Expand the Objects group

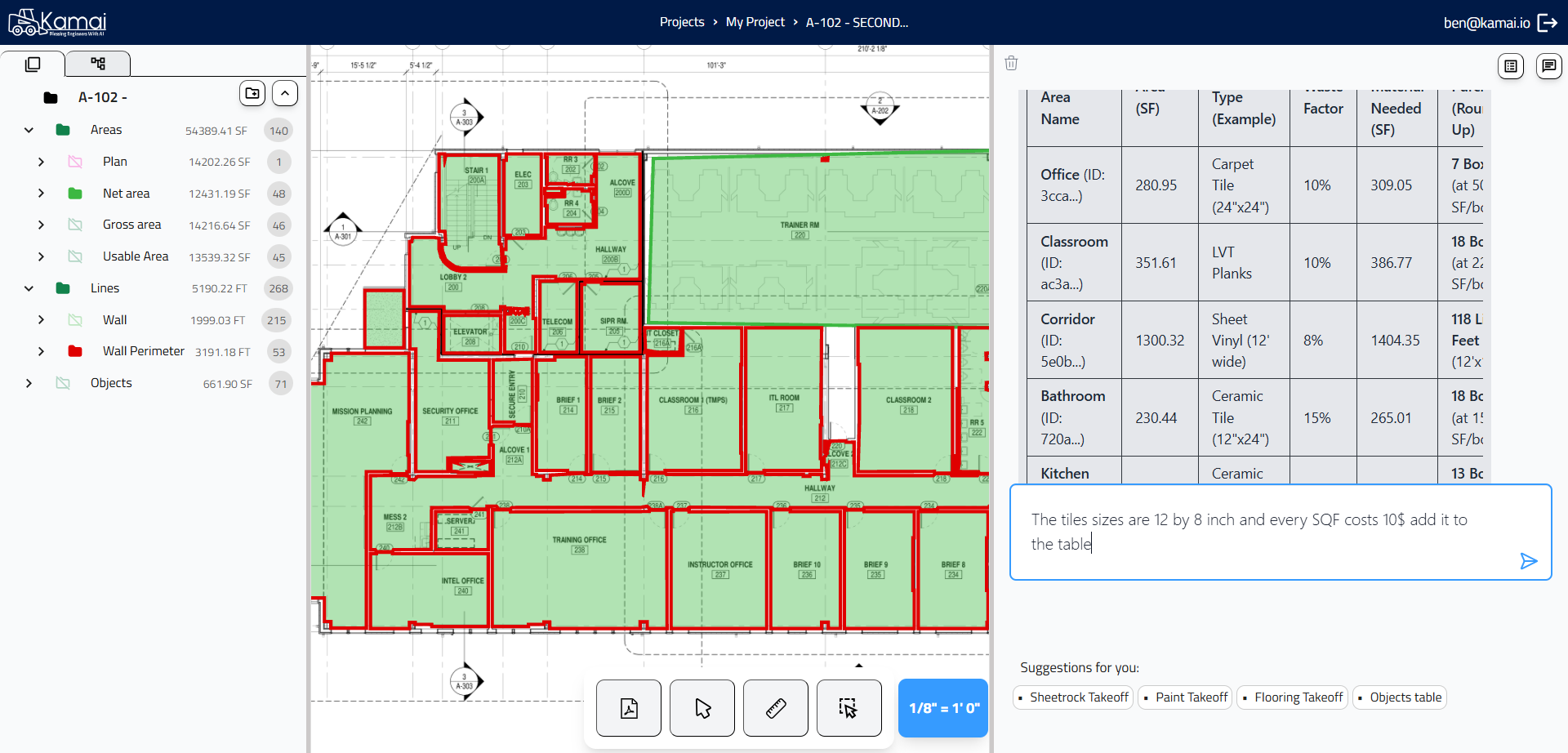click(x=29, y=383)
